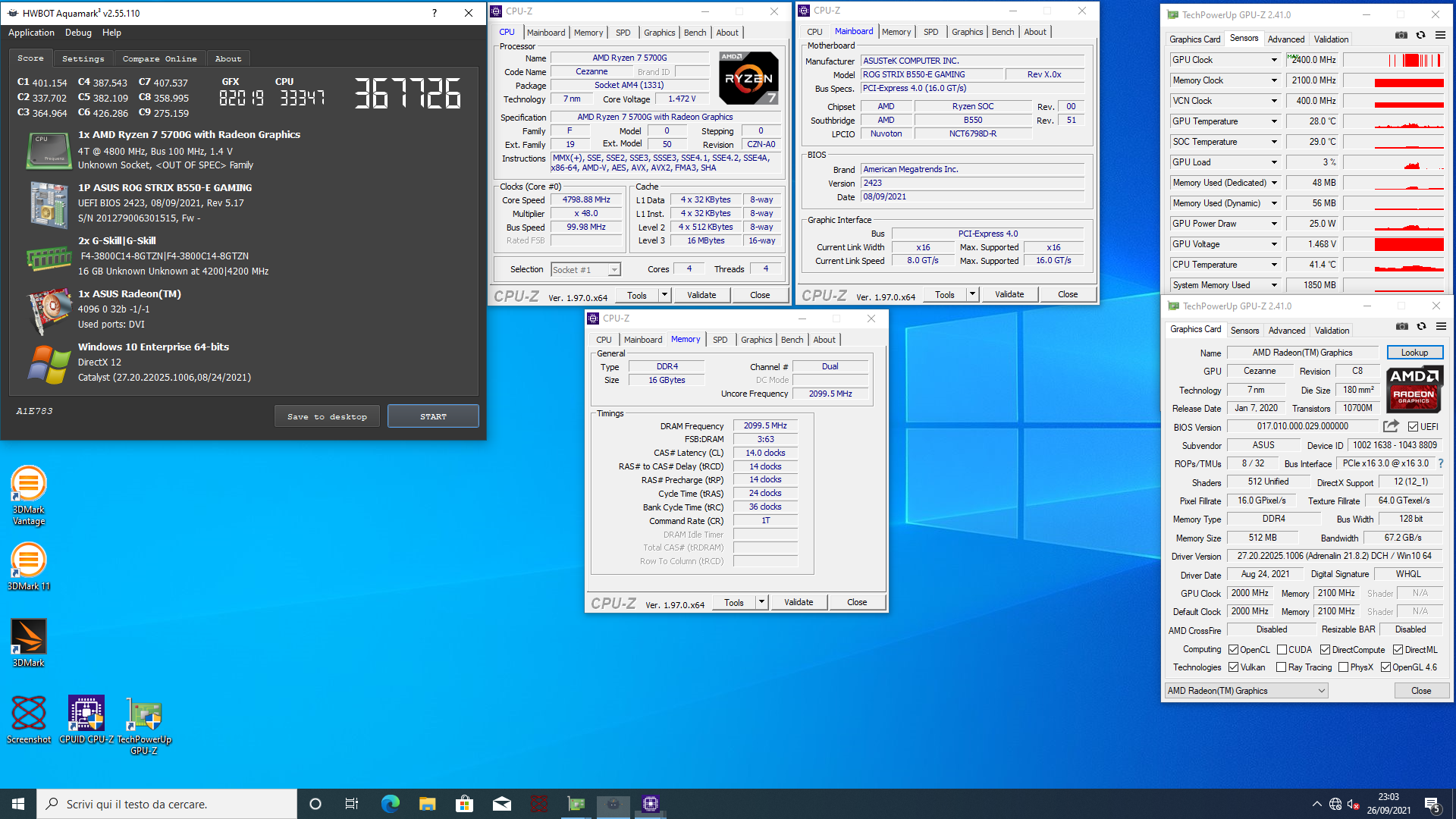This screenshot has height=819, width=1456.
Task: Click refresh icon in GPU-Z Graphics Card window
Action: 1421,327
